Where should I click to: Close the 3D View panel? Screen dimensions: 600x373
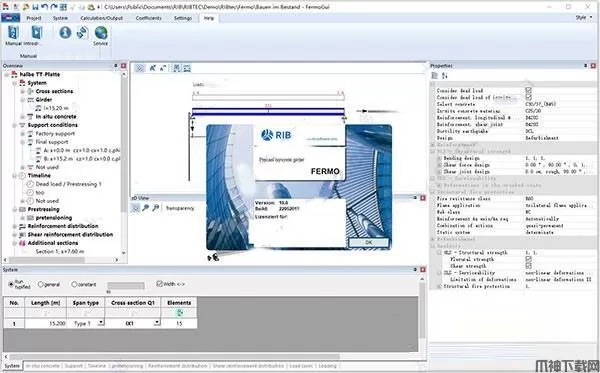tap(423, 197)
